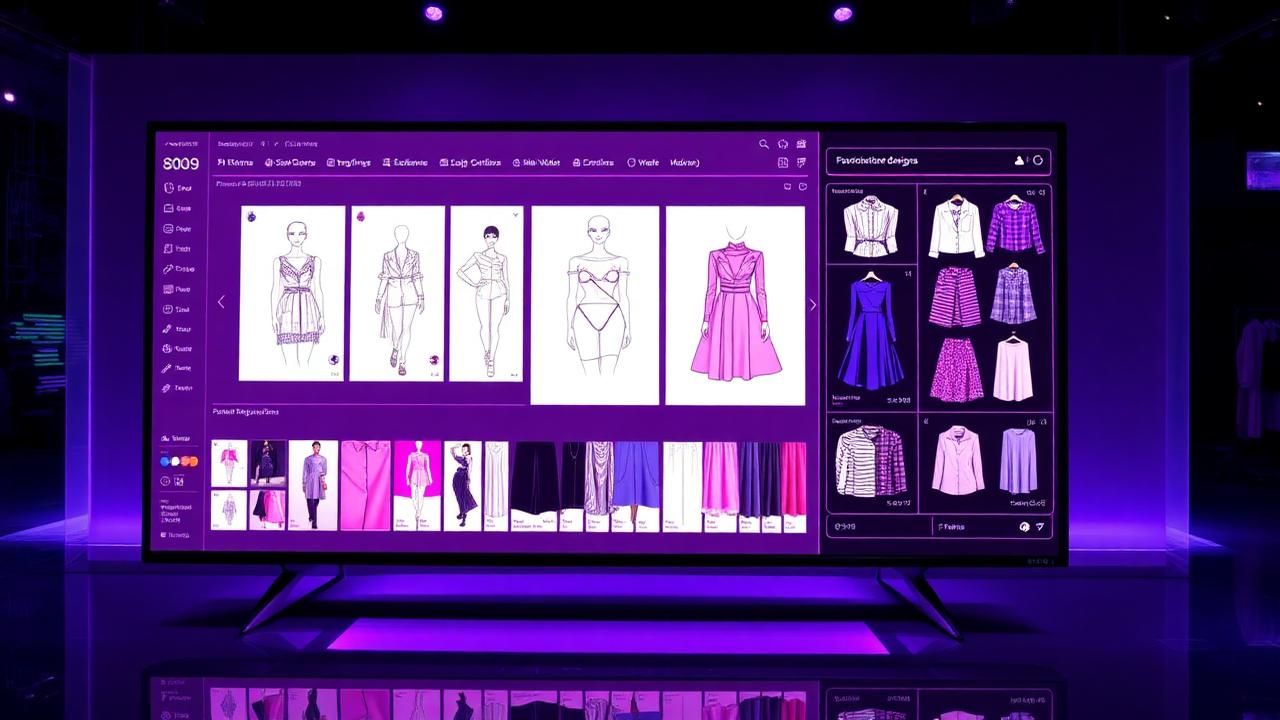Toggle the download option at right panel bottom

click(1024, 527)
